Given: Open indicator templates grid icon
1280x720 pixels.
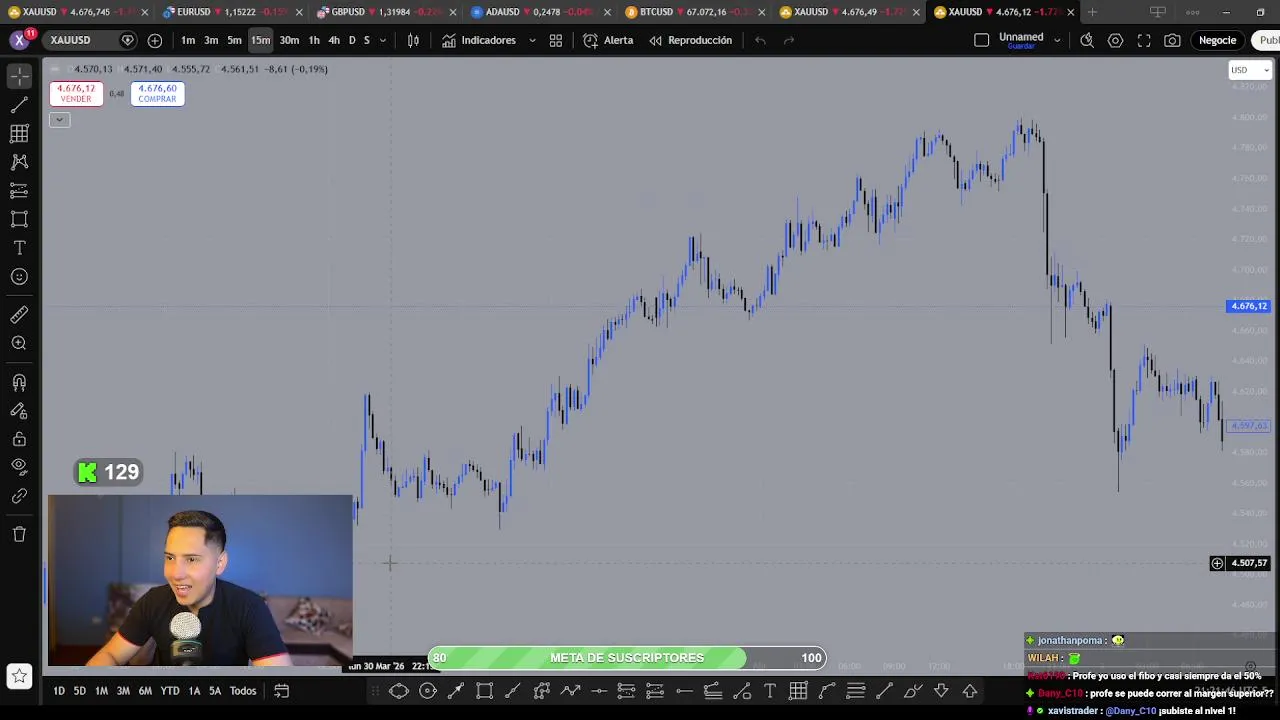Looking at the screenshot, I should click(556, 40).
